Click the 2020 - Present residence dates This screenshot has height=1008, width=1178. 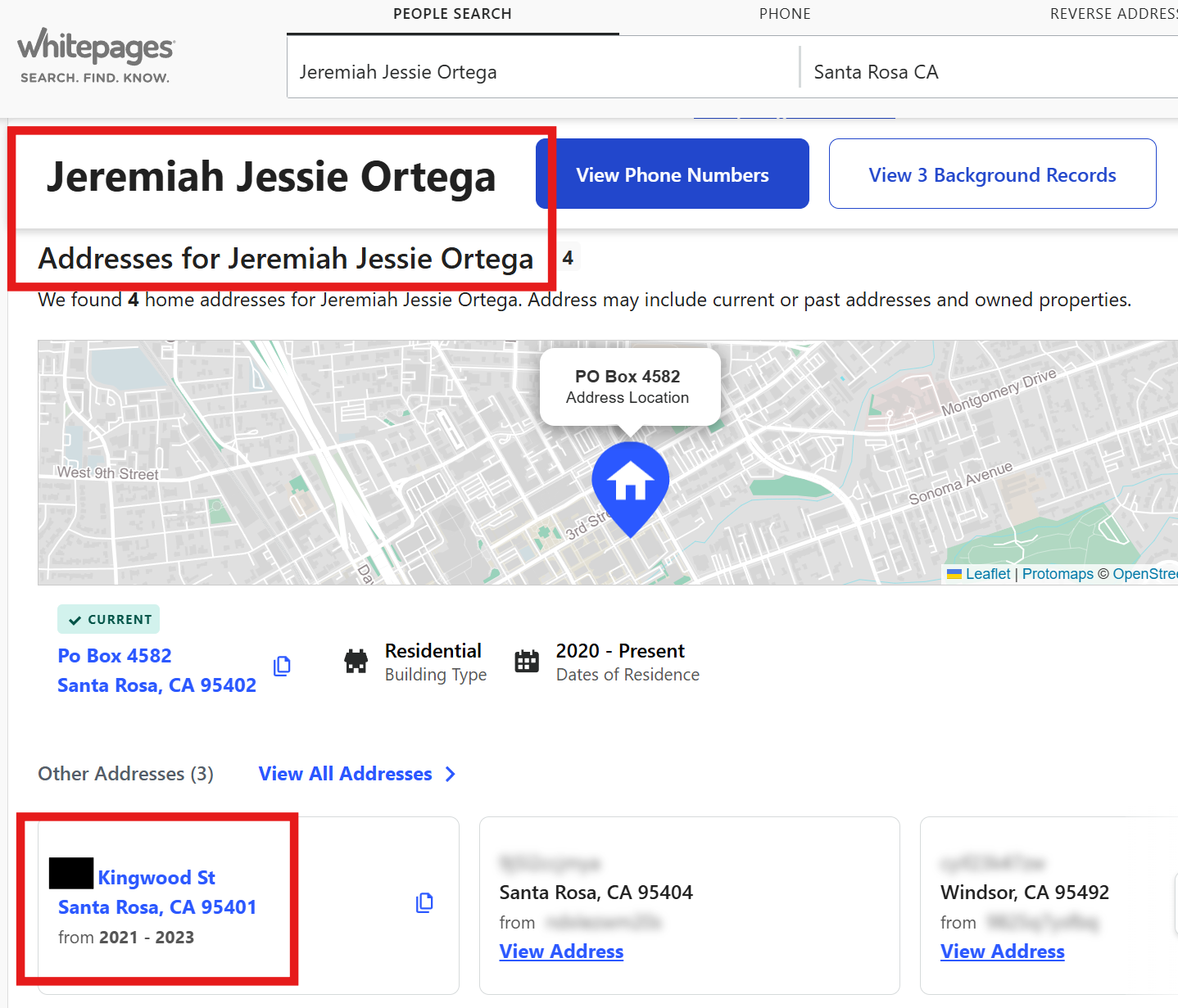(x=620, y=651)
